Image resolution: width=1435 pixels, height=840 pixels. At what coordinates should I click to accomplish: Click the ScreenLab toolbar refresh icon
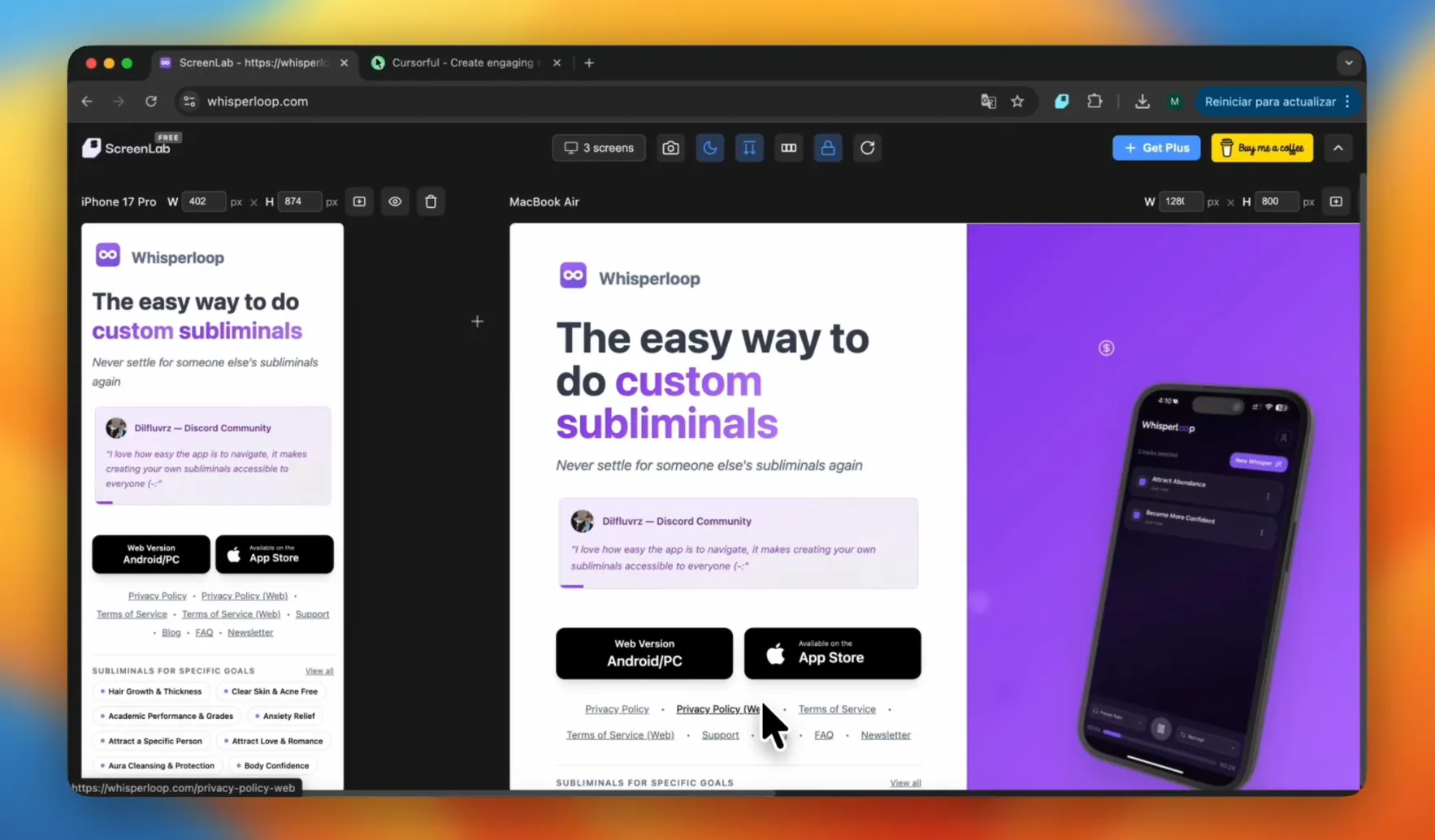click(x=868, y=148)
